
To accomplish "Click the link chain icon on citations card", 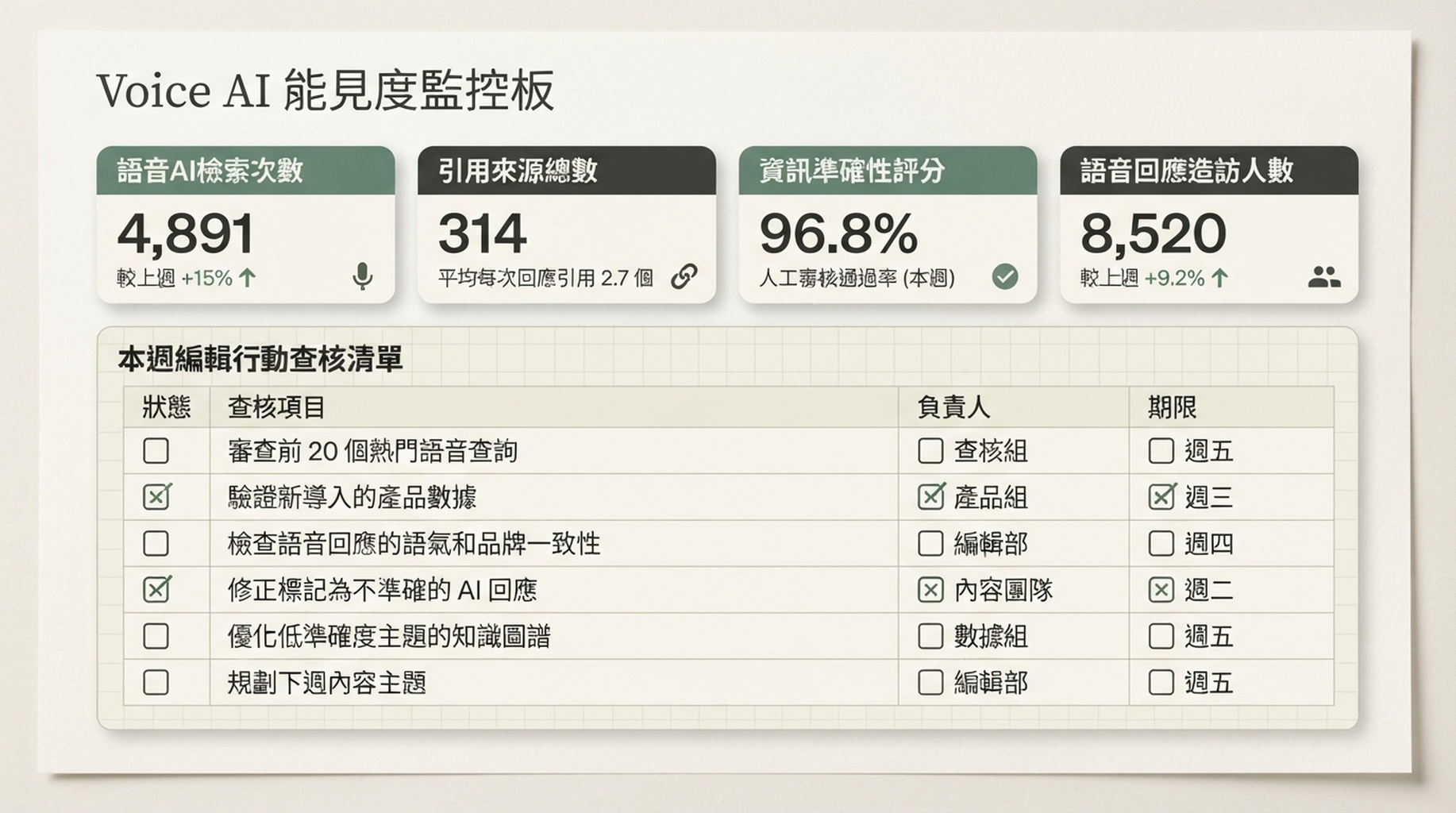I will 684,276.
